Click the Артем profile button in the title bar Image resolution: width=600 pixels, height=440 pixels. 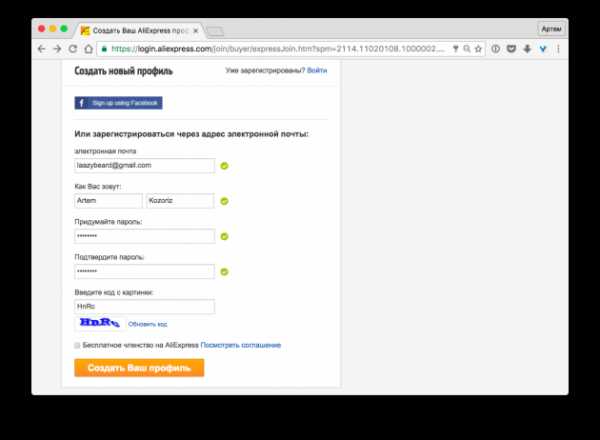pos(551,29)
